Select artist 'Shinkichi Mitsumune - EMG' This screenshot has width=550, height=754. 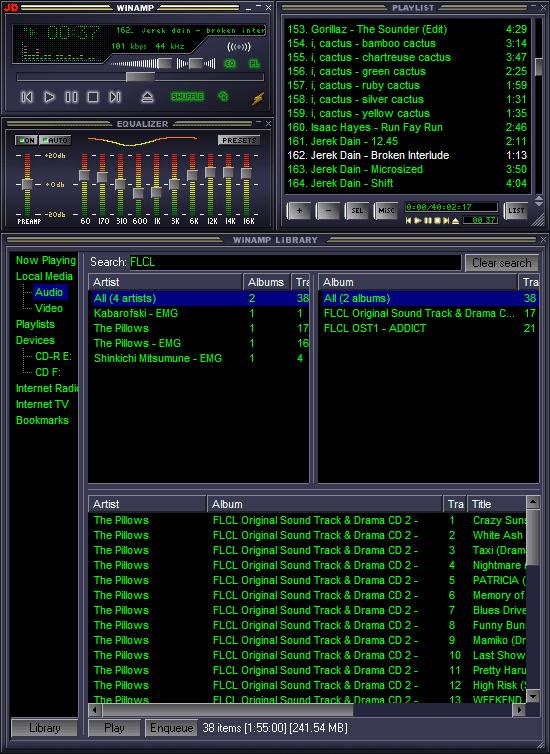coord(199,358)
